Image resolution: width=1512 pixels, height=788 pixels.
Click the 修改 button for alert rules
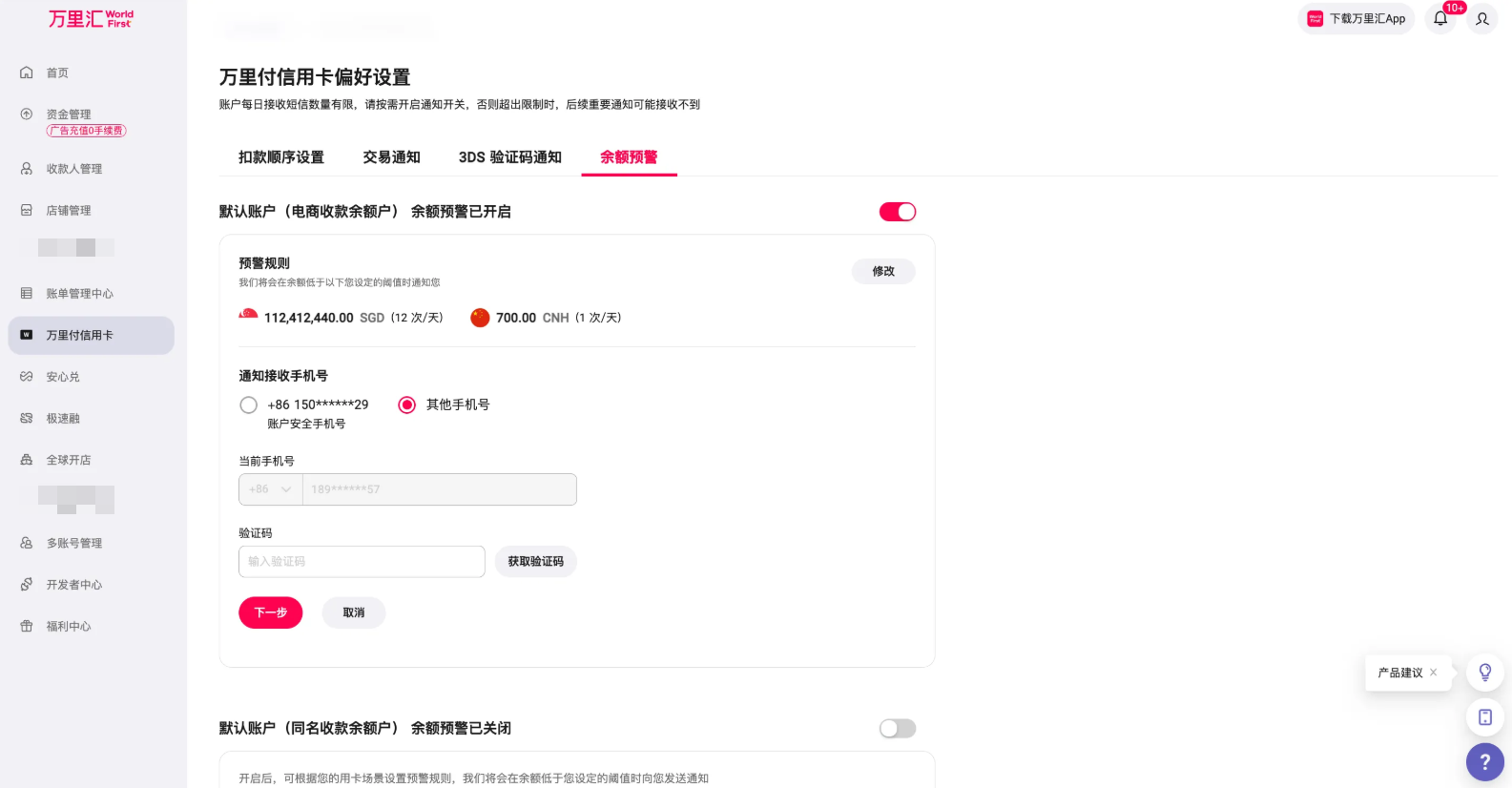[883, 272]
